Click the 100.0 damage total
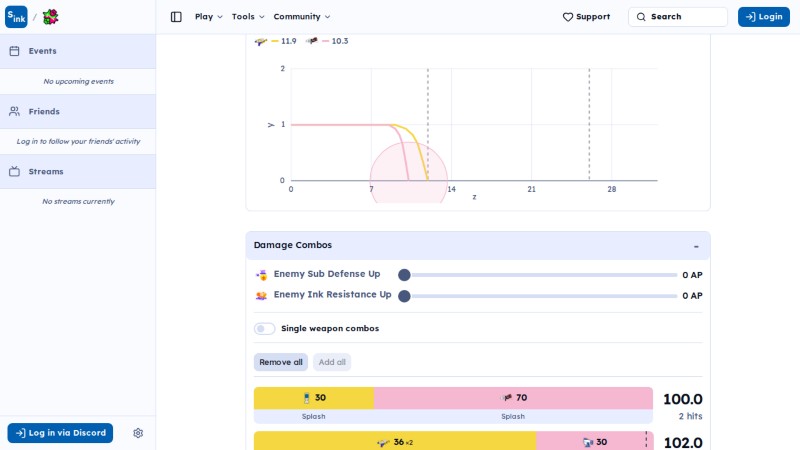Viewport: 800px width, 450px height. click(x=683, y=399)
